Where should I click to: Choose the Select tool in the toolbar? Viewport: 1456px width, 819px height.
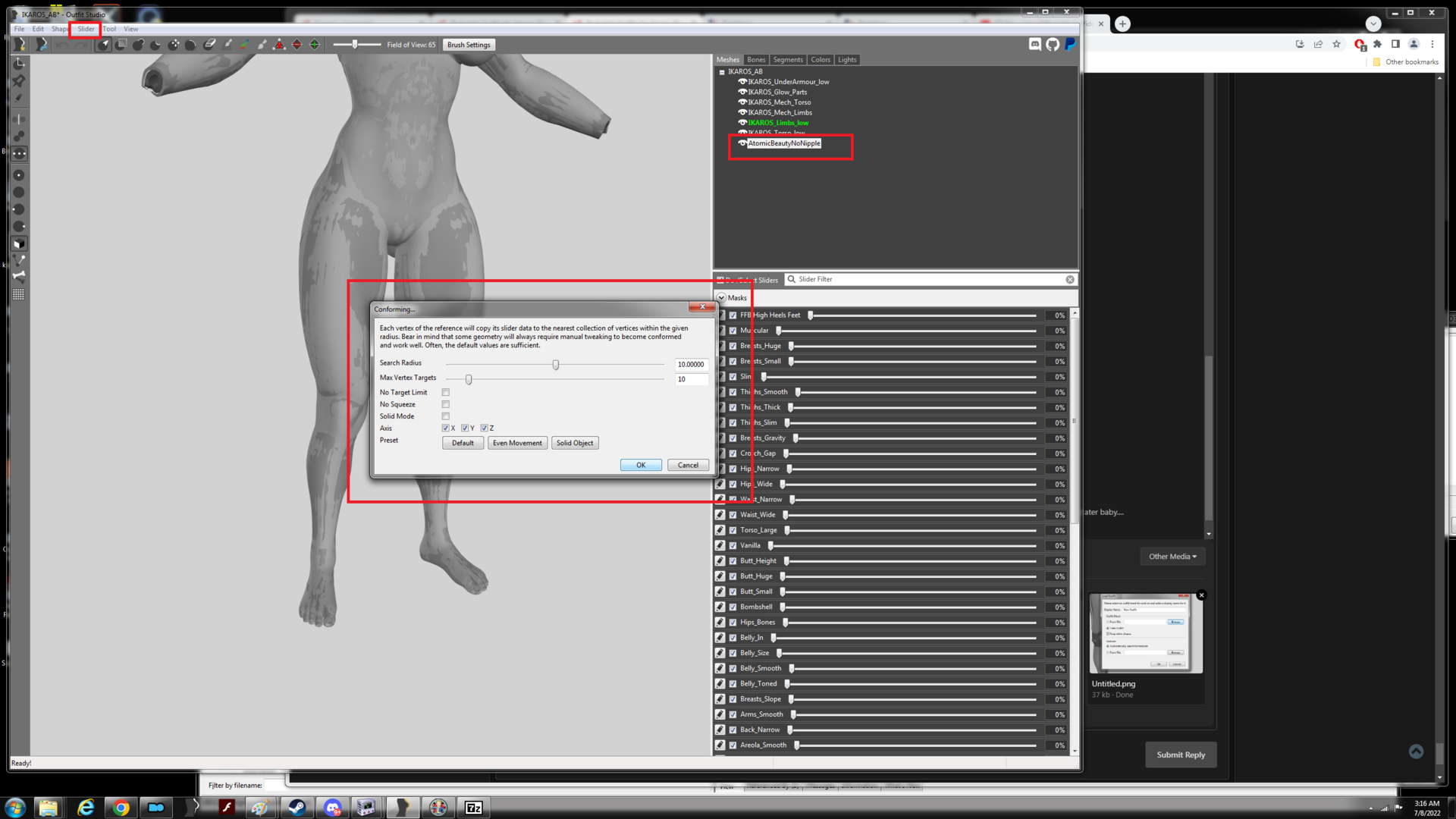(x=103, y=45)
